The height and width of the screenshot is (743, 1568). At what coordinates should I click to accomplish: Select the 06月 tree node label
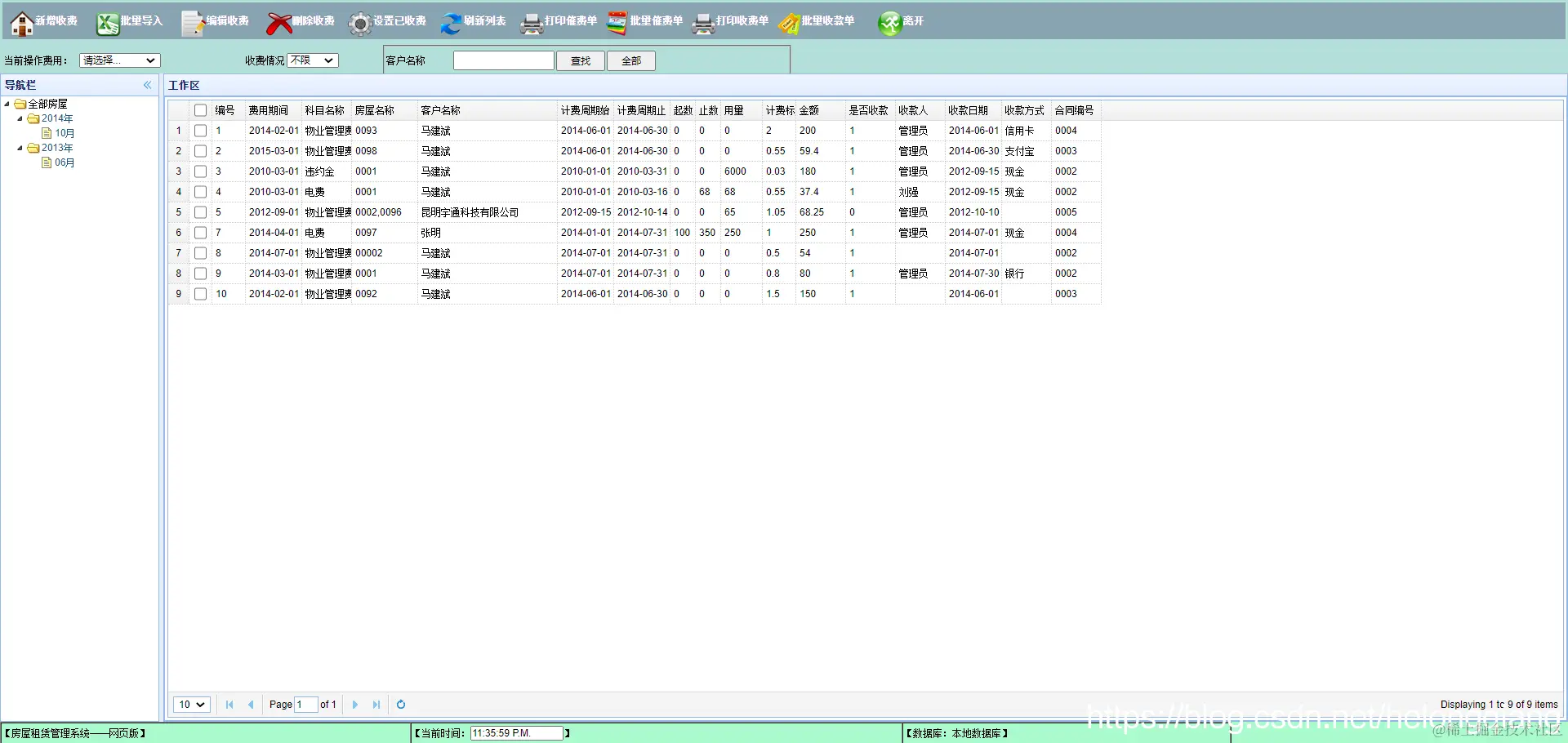click(65, 163)
